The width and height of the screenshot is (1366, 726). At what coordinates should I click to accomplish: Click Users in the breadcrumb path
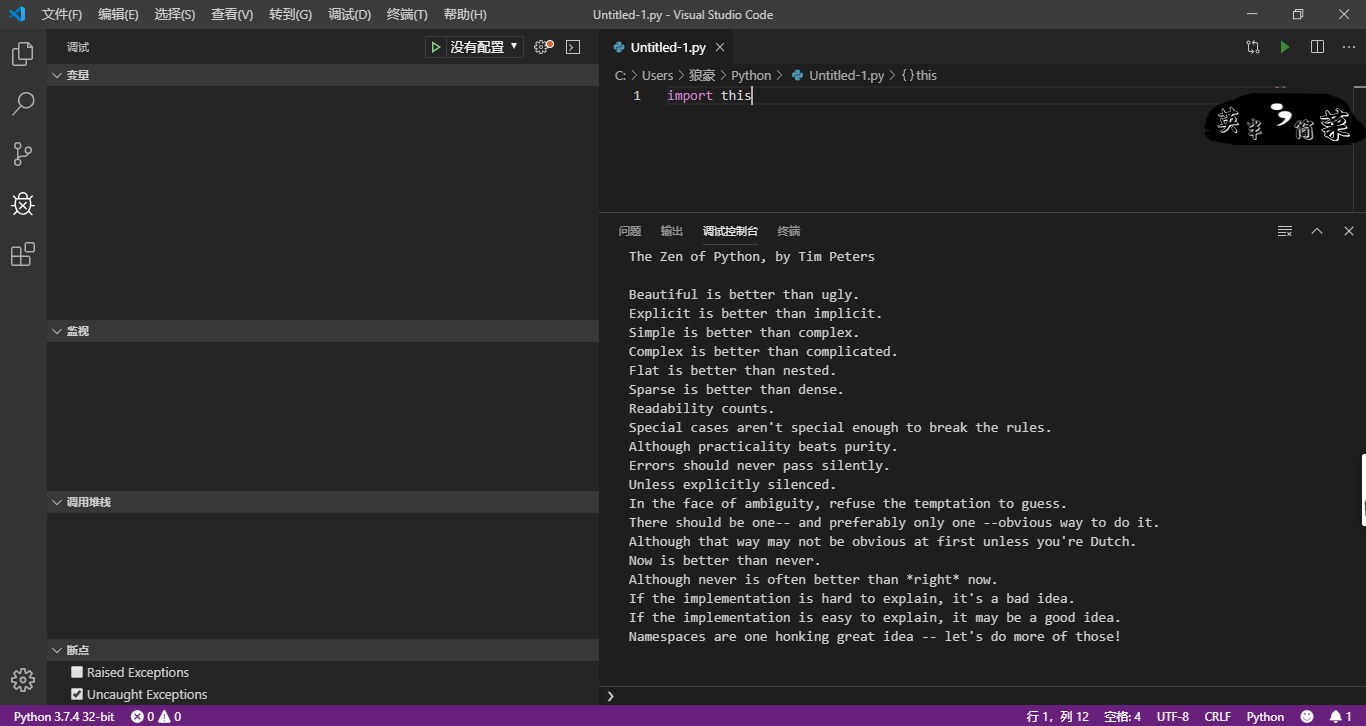pos(657,75)
